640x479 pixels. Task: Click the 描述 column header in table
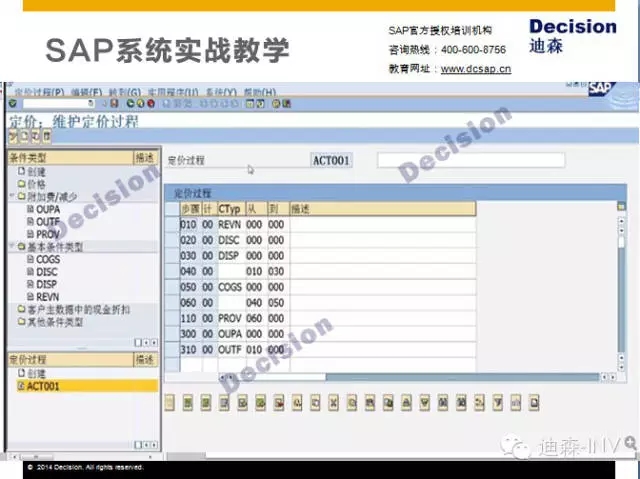(382, 209)
